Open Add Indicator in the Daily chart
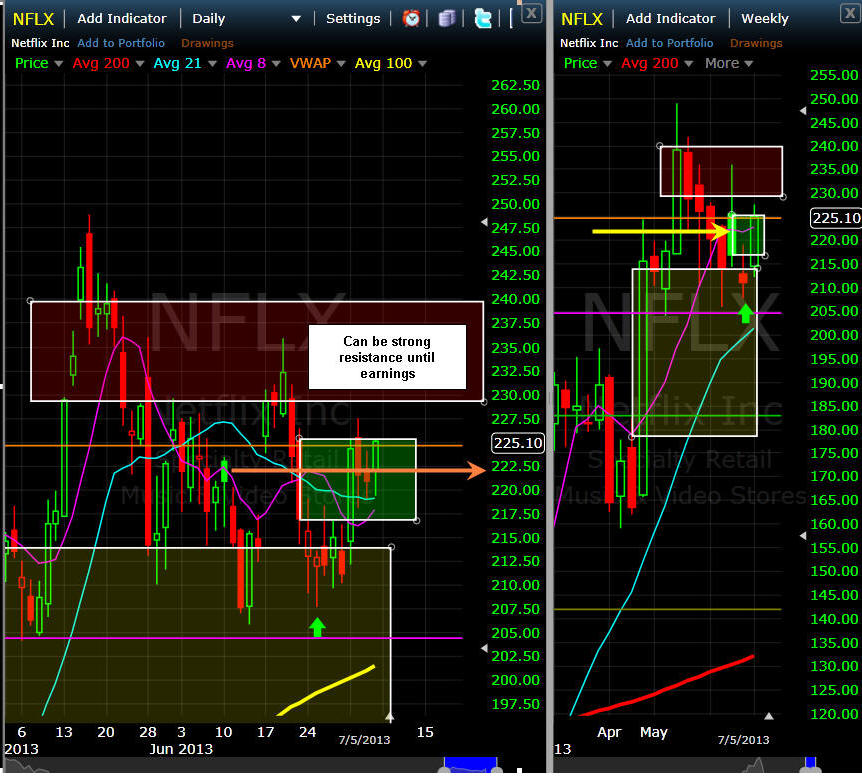Image resolution: width=862 pixels, height=778 pixels. tap(121, 19)
